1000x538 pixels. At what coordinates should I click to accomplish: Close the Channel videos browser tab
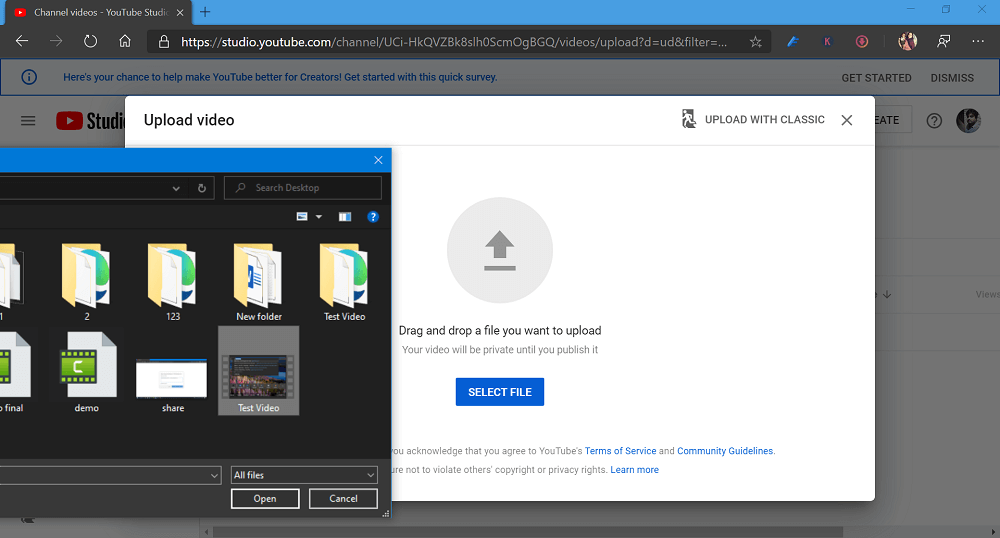pyautogui.click(x=180, y=12)
